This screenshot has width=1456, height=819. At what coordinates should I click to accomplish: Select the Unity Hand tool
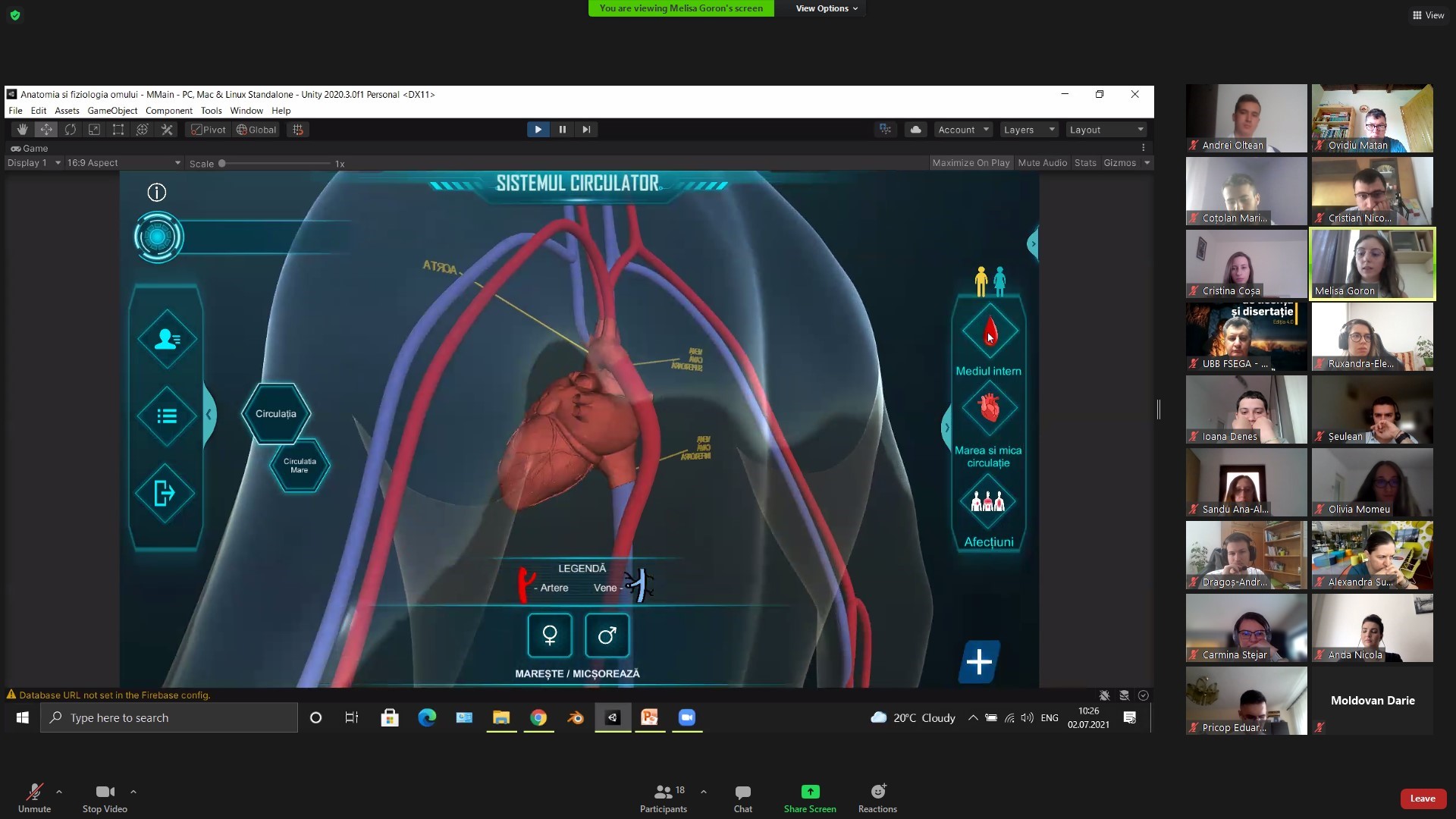click(x=23, y=130)
